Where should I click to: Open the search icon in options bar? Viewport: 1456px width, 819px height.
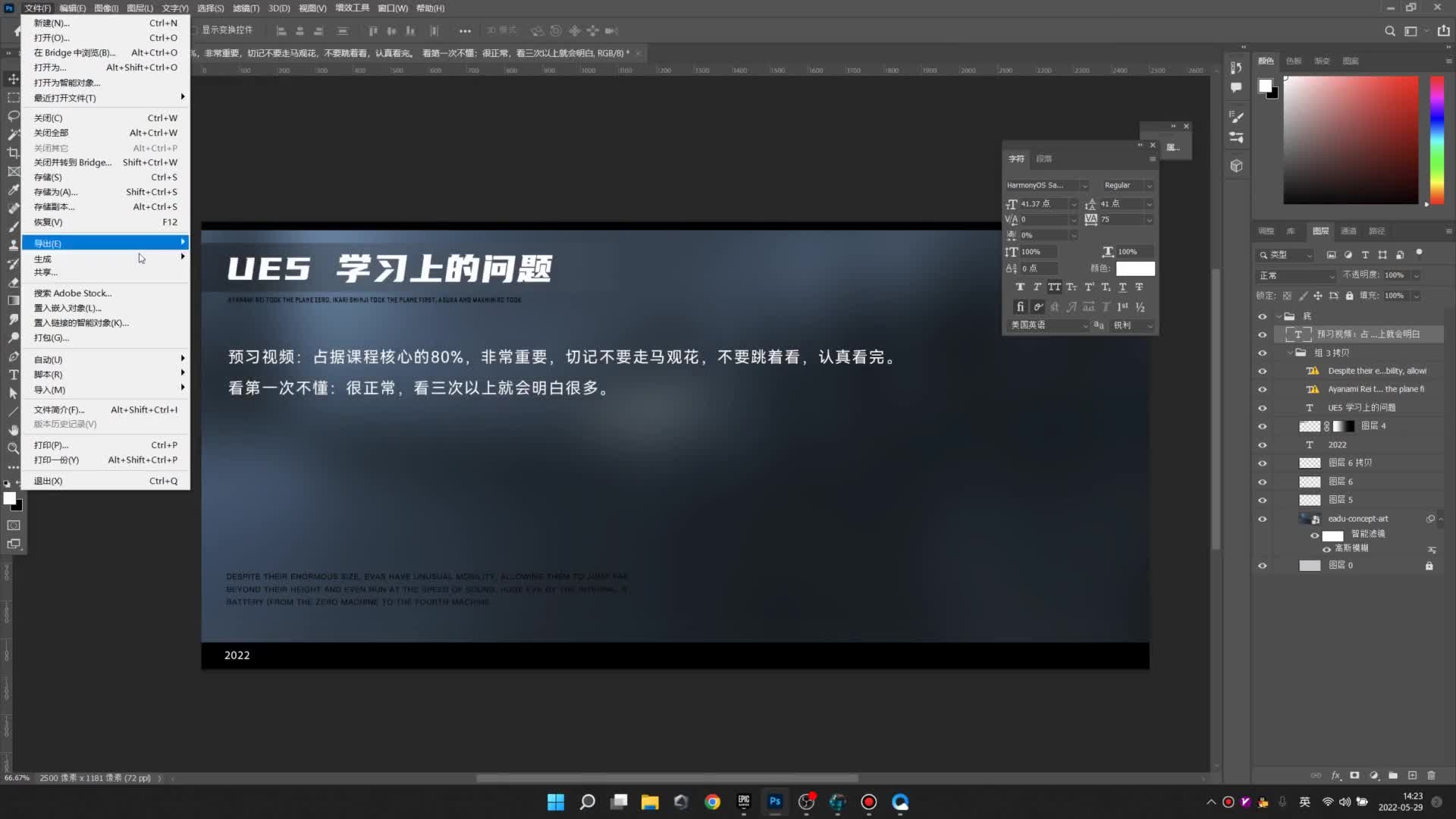pos(1389,31)
